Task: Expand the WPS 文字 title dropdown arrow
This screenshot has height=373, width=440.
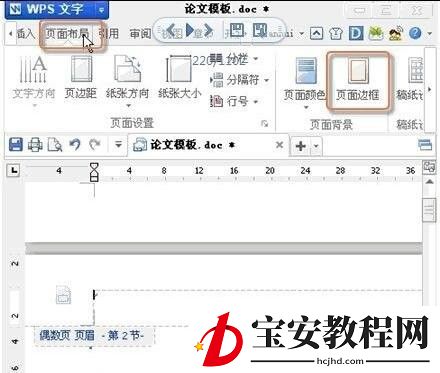Action: [x=102, y=10]
